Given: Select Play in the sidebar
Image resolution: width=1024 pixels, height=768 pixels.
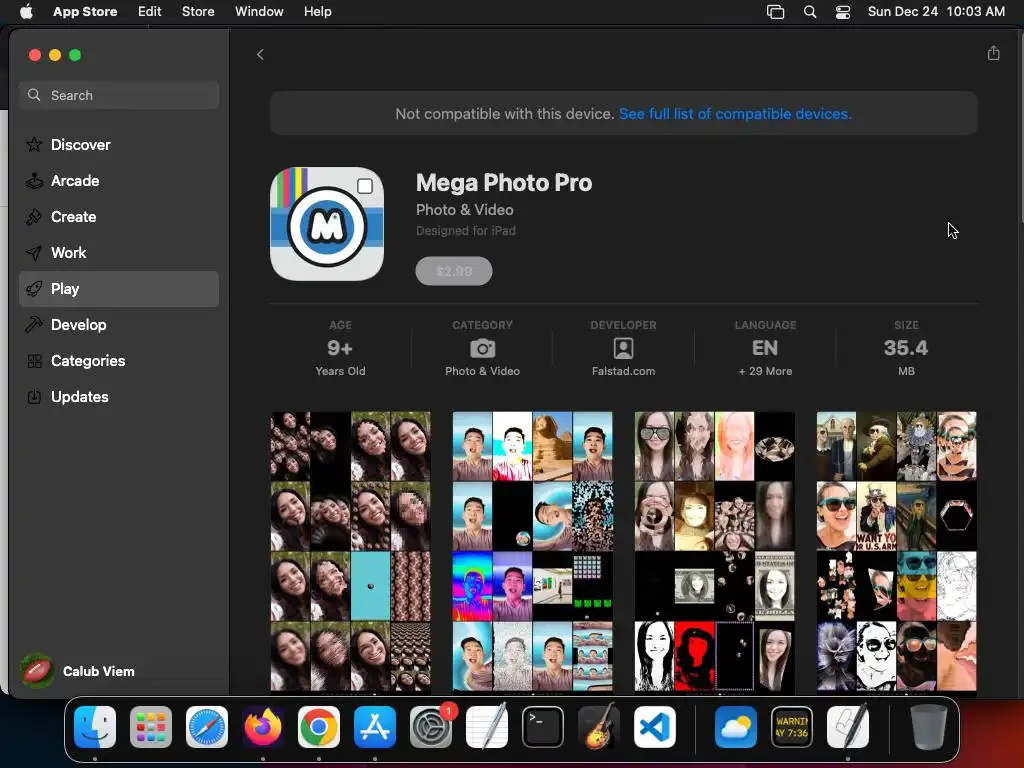Looking at the screenshot, I should coord(119,289).
